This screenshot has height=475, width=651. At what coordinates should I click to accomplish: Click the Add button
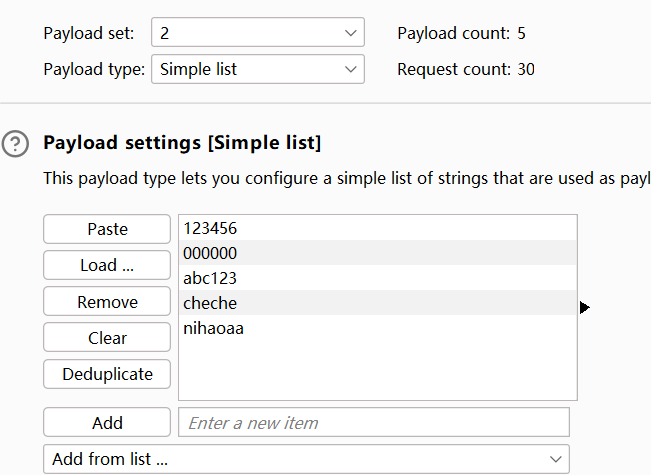pyautogui.click(x=107, y=422)
